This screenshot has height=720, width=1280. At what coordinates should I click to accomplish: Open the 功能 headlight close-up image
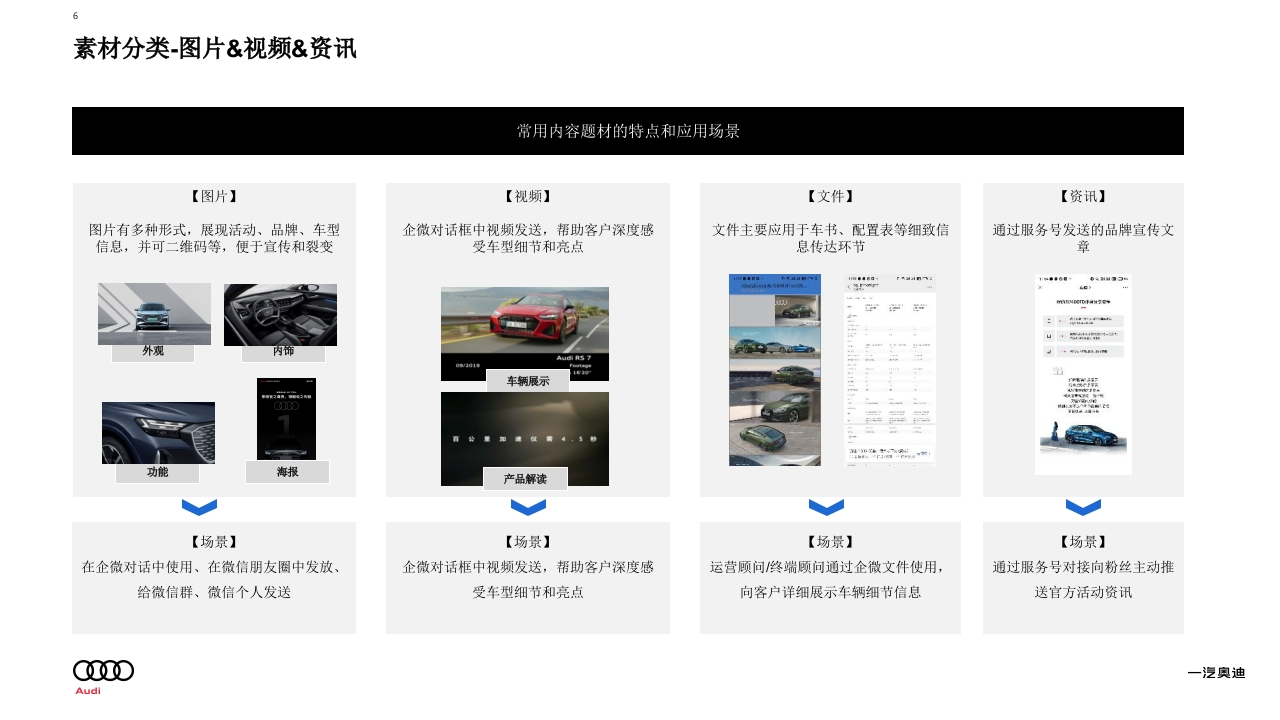(158, 432)
